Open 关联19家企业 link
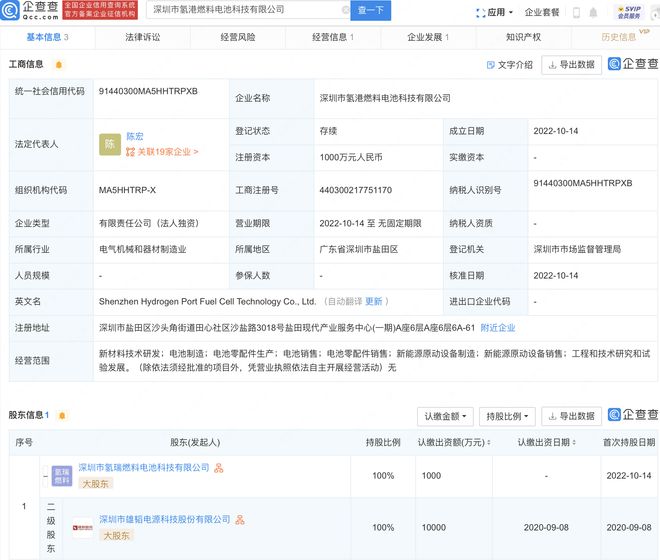 pos(168,152)
